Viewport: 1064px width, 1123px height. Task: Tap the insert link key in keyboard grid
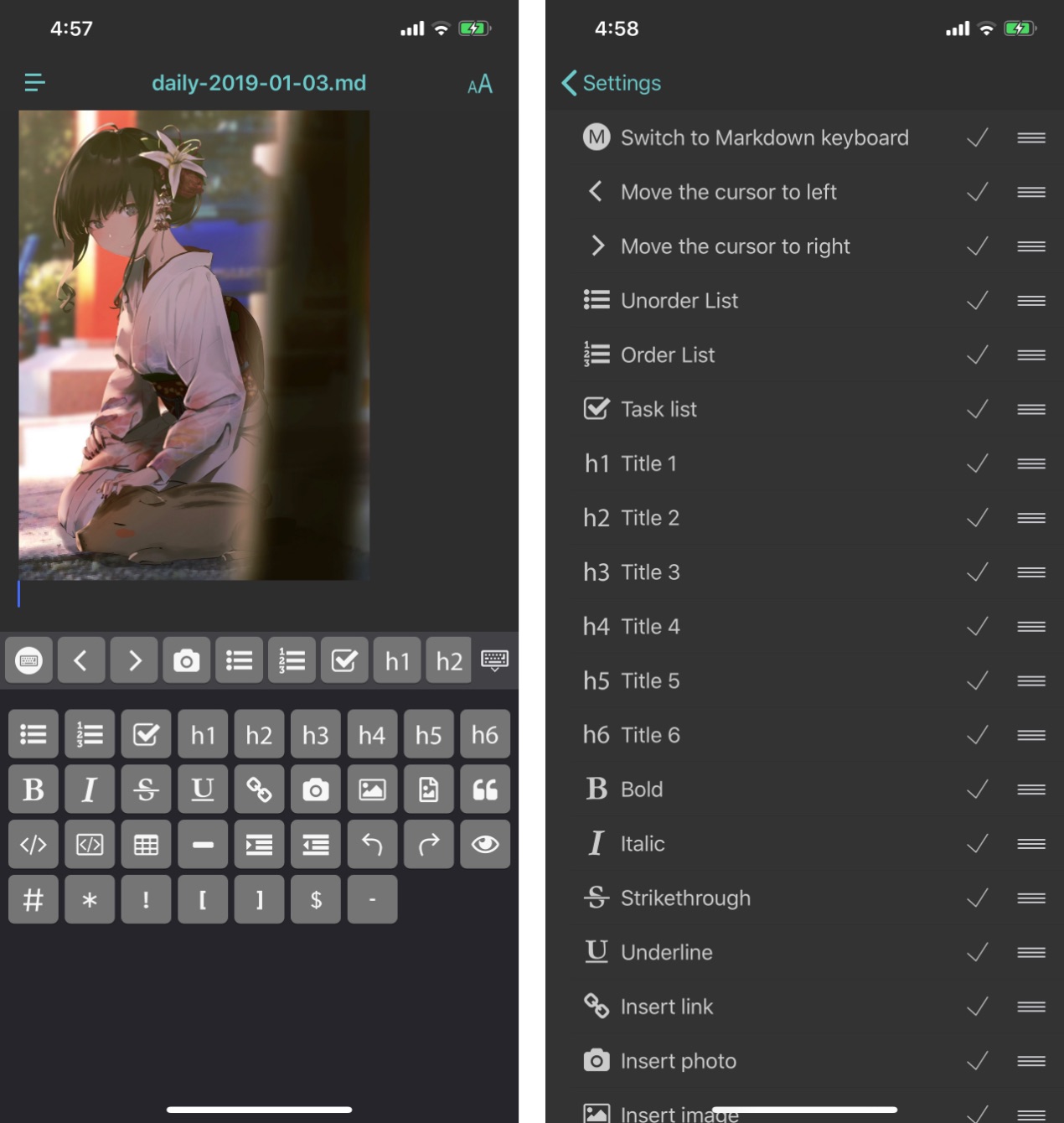click(x=259, y=789)
